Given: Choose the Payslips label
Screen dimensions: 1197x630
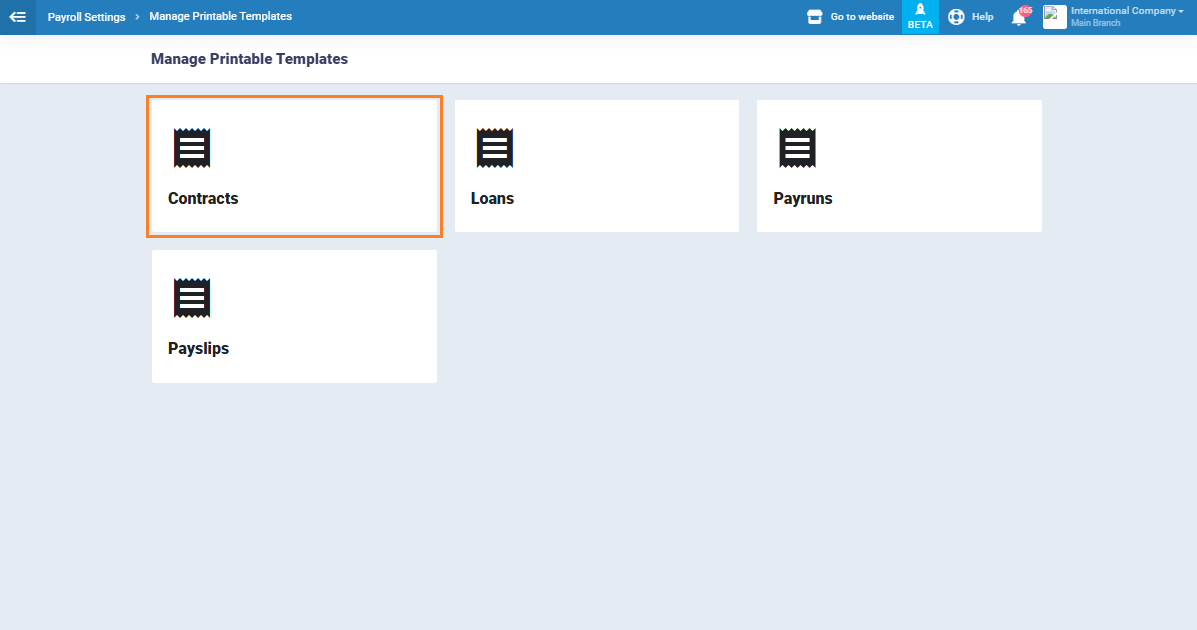Looking at the screenshot, I should point(198,348).
